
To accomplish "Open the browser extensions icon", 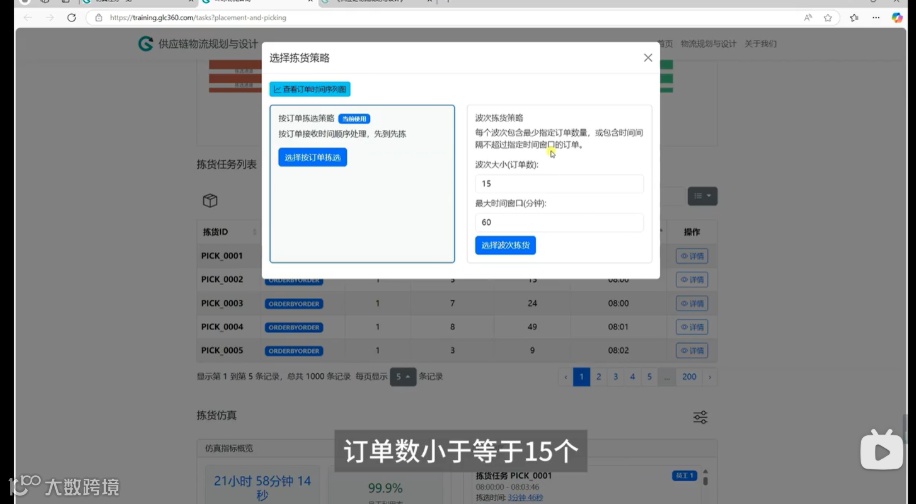I will [854, 18].
